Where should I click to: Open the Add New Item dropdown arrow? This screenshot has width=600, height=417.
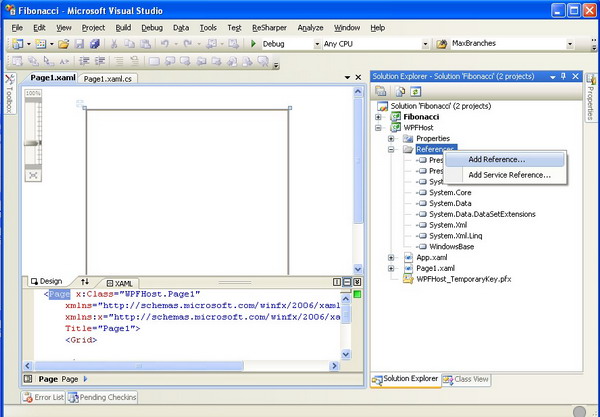(x=51, y=44)
